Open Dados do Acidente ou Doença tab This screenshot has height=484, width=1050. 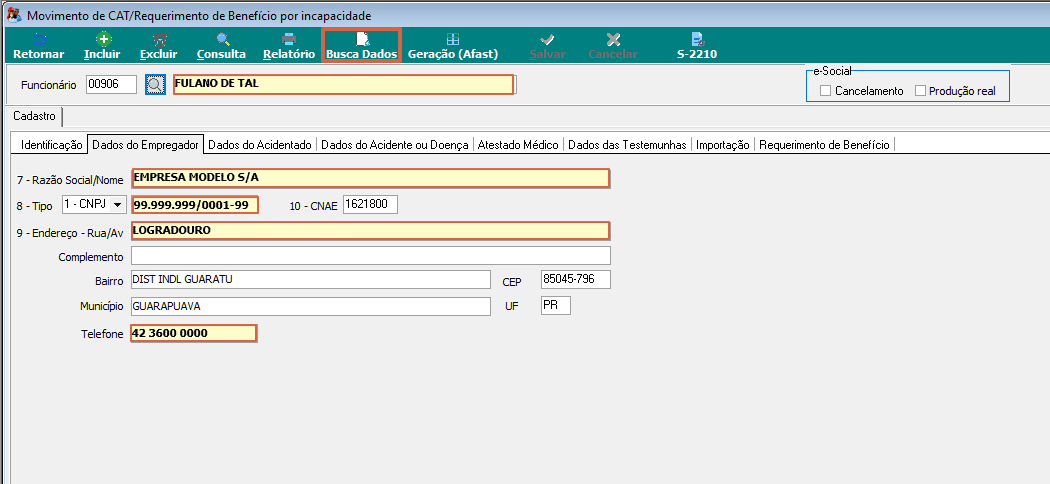(395, 145)
